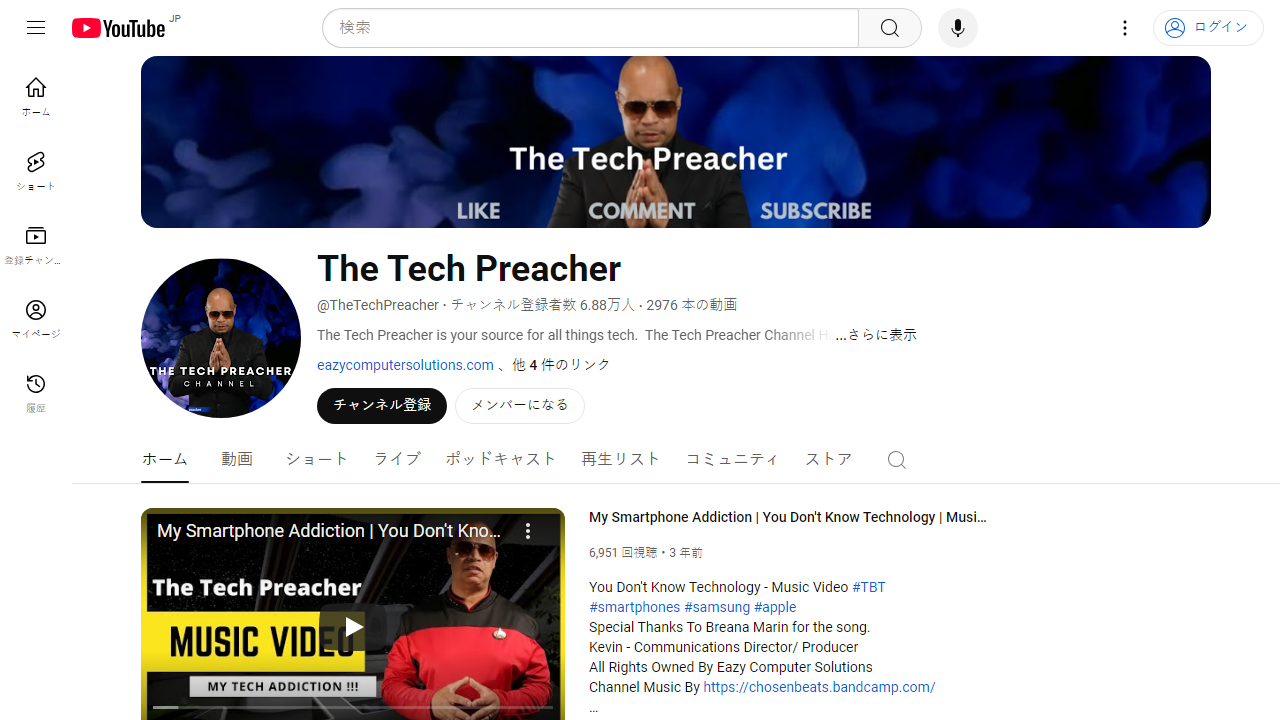1280x720 pixels.
Task: Open 履歴 history in the sidebar
Action: pyautogui.click(x=36, y=393)
